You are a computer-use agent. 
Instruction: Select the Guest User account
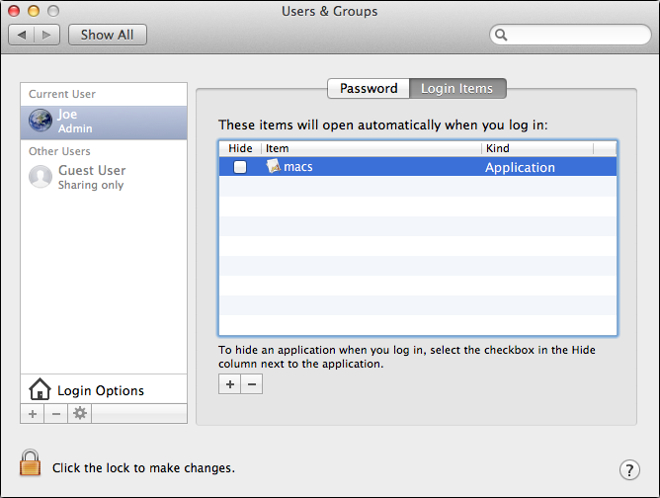tap(90, 177)
